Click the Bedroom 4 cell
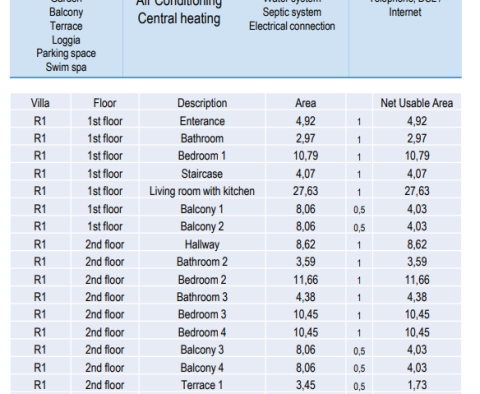This screenshot has width=480, height=394. pyautogui.click(x=202, y=332)
